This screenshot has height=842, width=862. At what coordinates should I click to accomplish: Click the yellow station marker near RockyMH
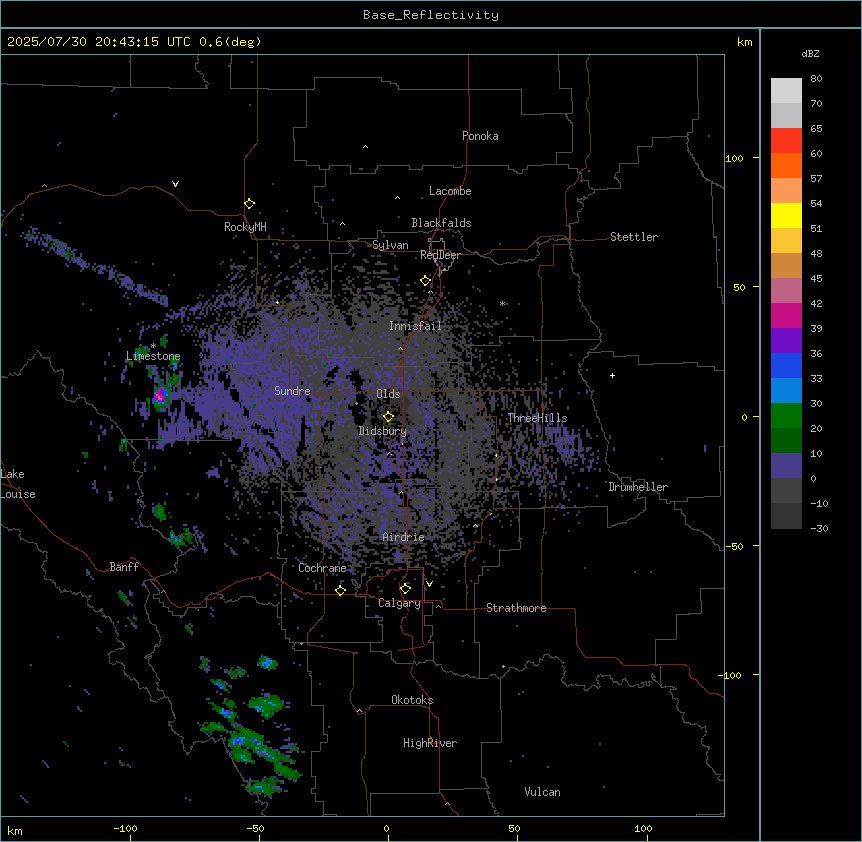(250, 204)
